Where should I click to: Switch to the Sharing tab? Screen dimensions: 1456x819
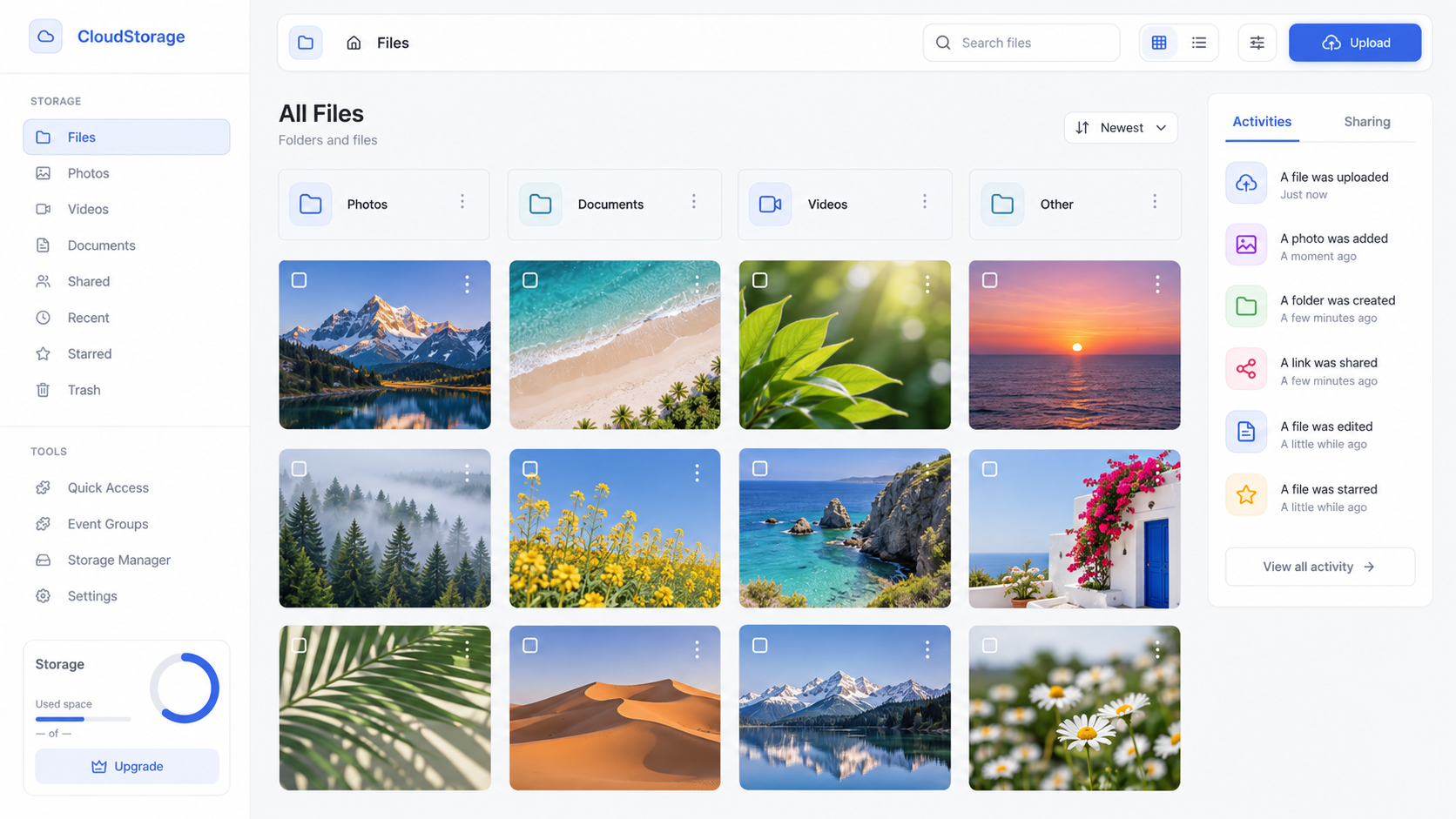(x=1367, y=122)
